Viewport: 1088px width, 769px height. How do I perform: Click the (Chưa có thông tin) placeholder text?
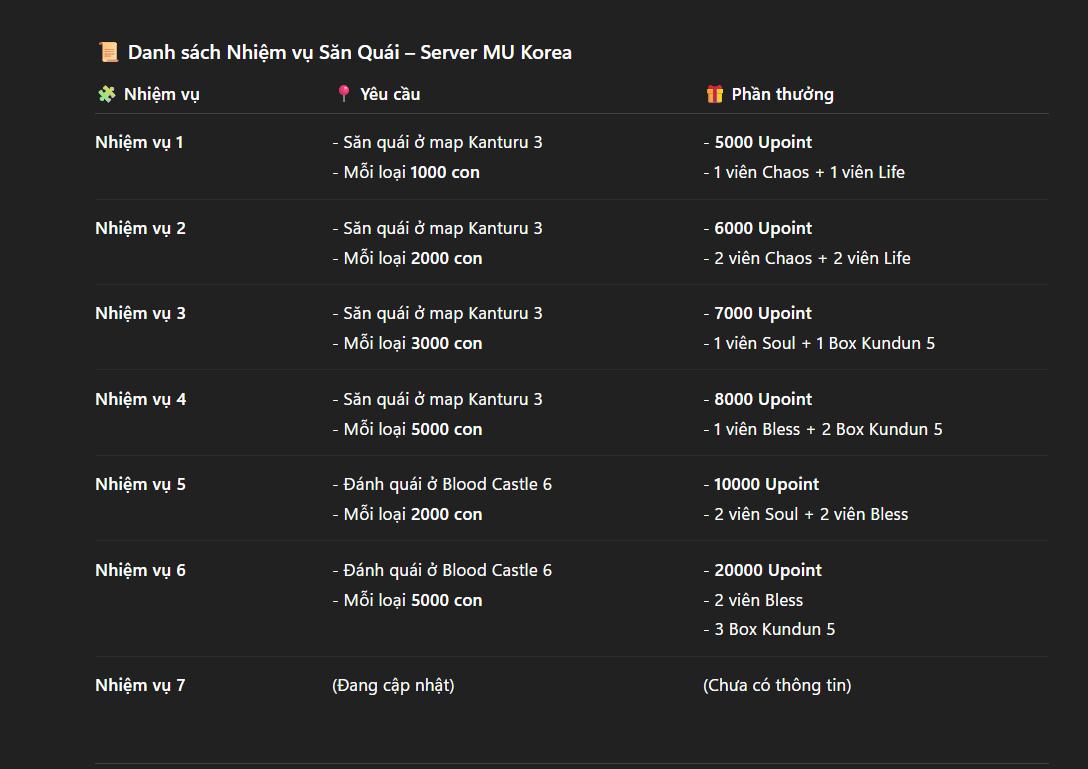click(777, 685)
